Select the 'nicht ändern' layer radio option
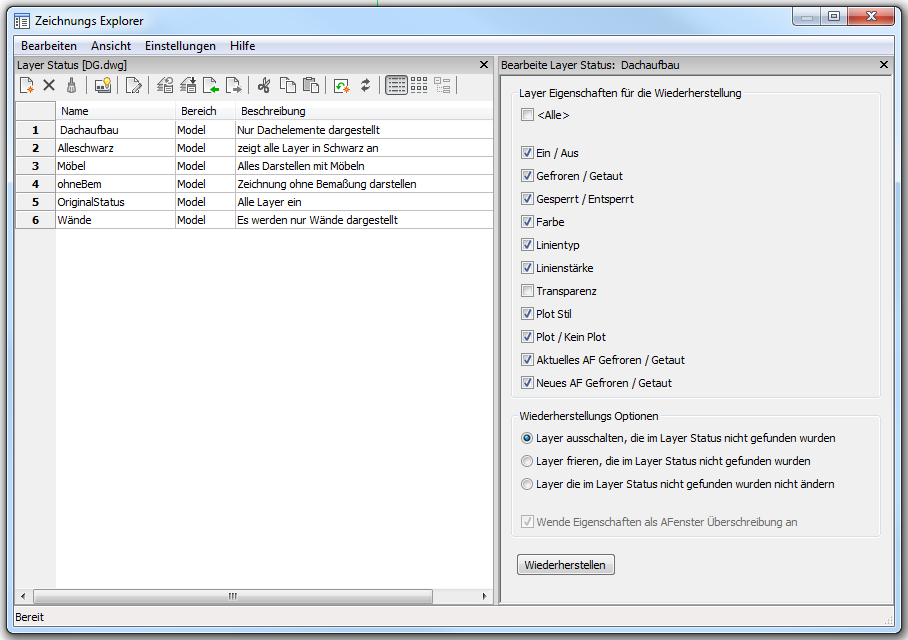 coord(527,484)
